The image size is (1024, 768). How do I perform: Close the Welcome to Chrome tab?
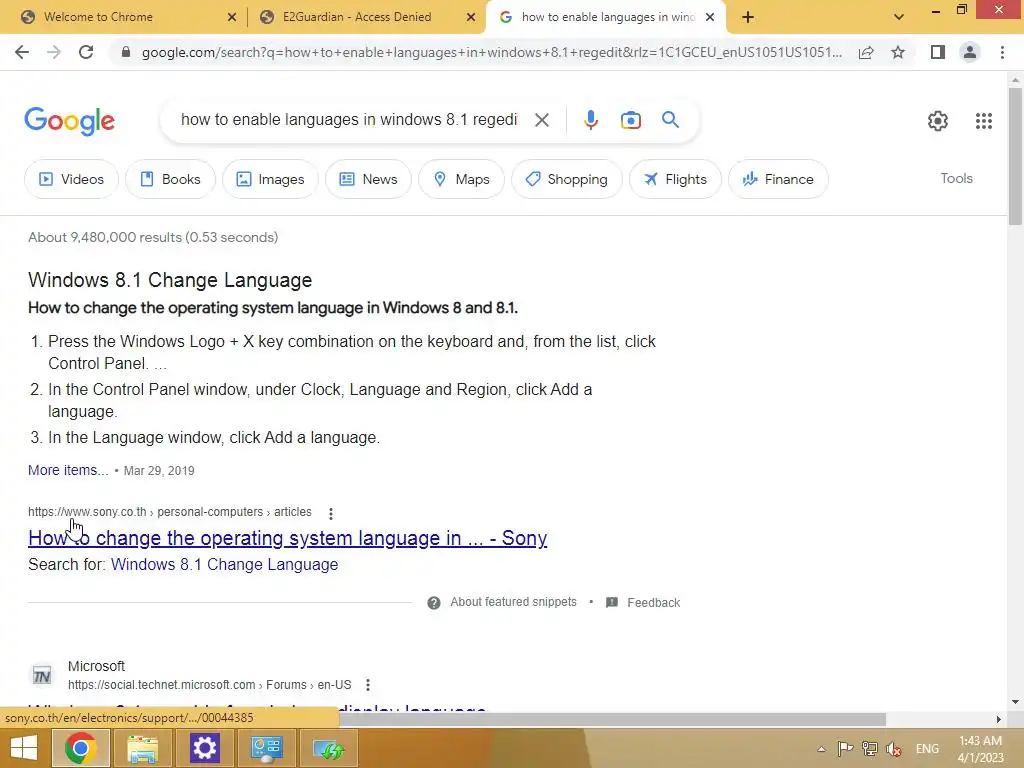[x=232, y=18]
